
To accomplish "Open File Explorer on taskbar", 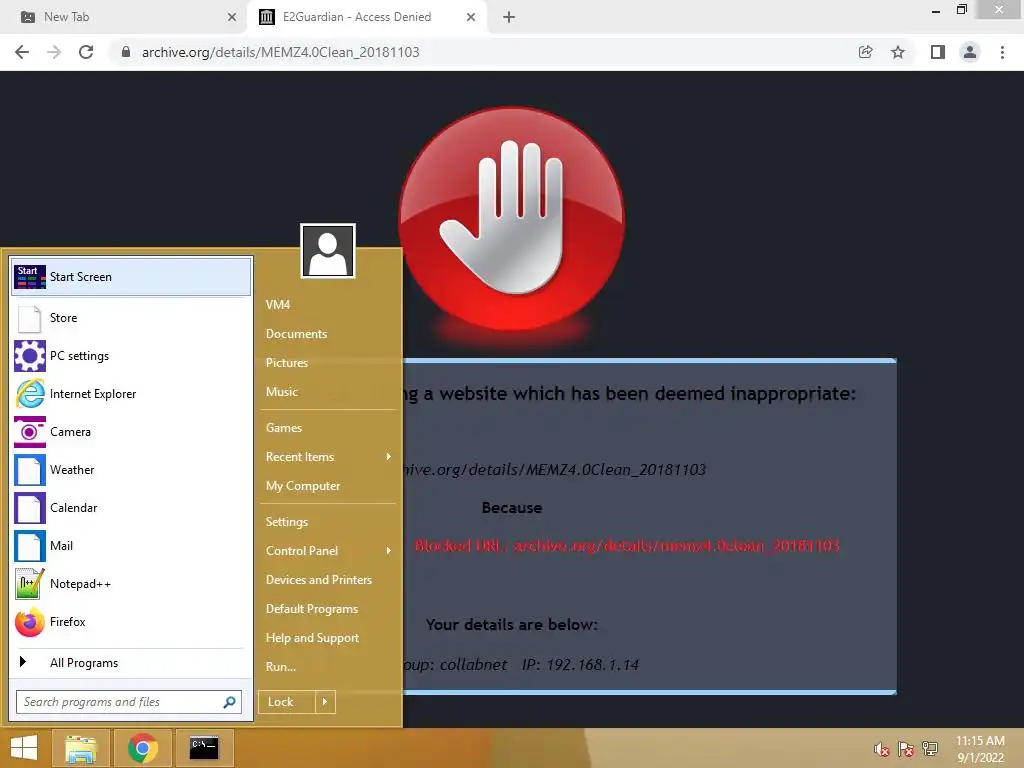I will (80, 748).
